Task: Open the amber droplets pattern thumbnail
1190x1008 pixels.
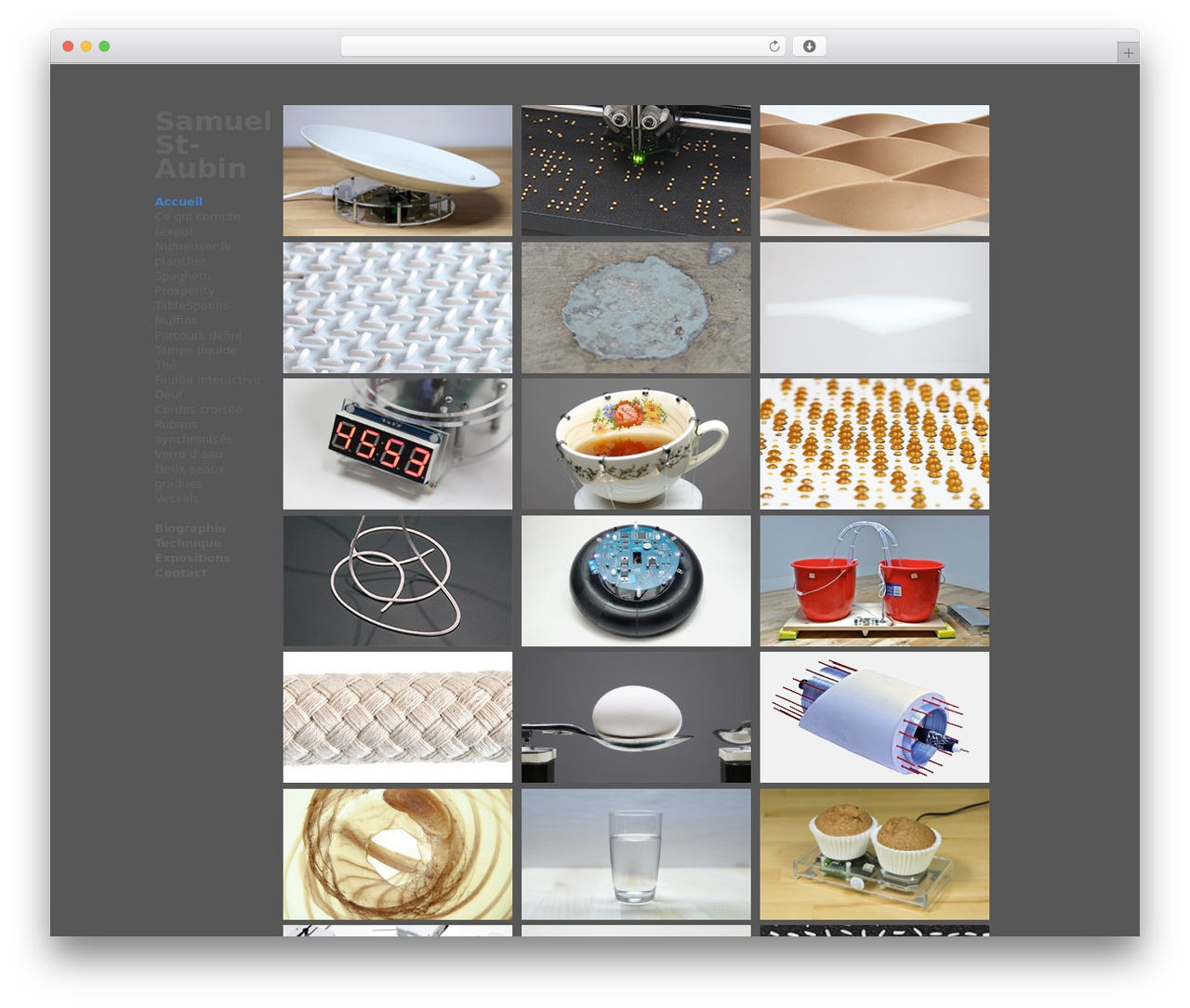Action: pos(875,444)
